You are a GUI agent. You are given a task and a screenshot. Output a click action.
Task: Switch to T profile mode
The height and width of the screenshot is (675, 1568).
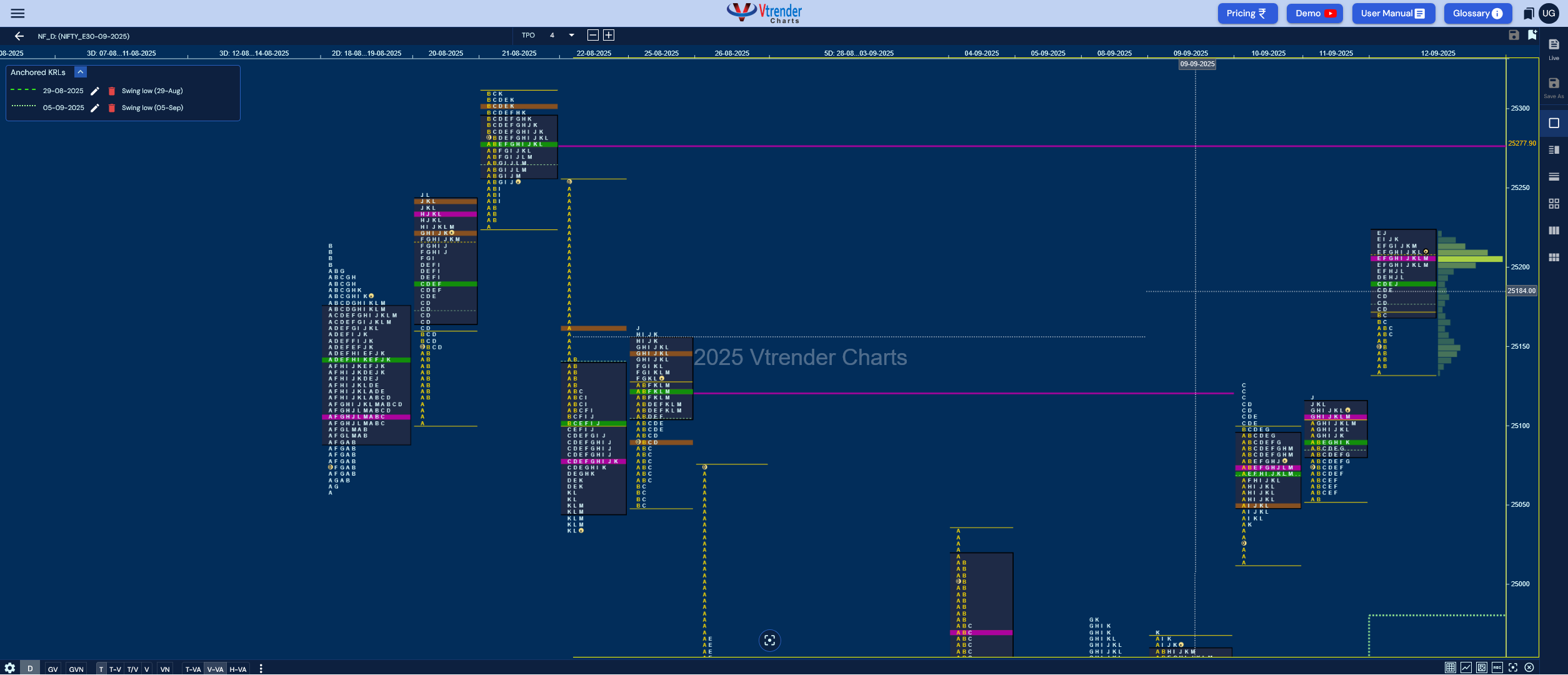(x=101, y=669)
